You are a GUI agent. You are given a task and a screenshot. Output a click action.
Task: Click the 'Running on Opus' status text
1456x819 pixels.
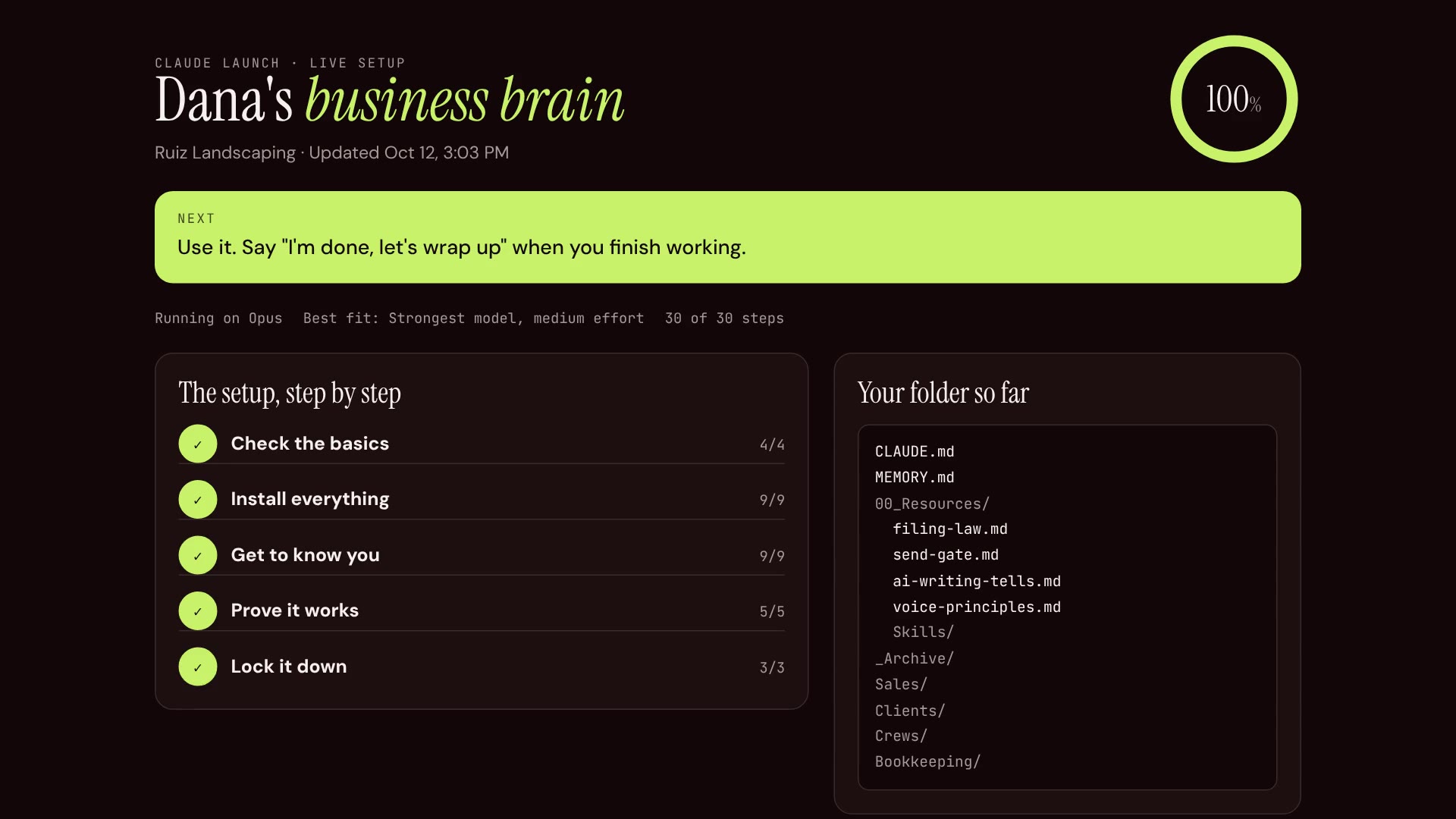pyautogui.click(x=218, y=318)
